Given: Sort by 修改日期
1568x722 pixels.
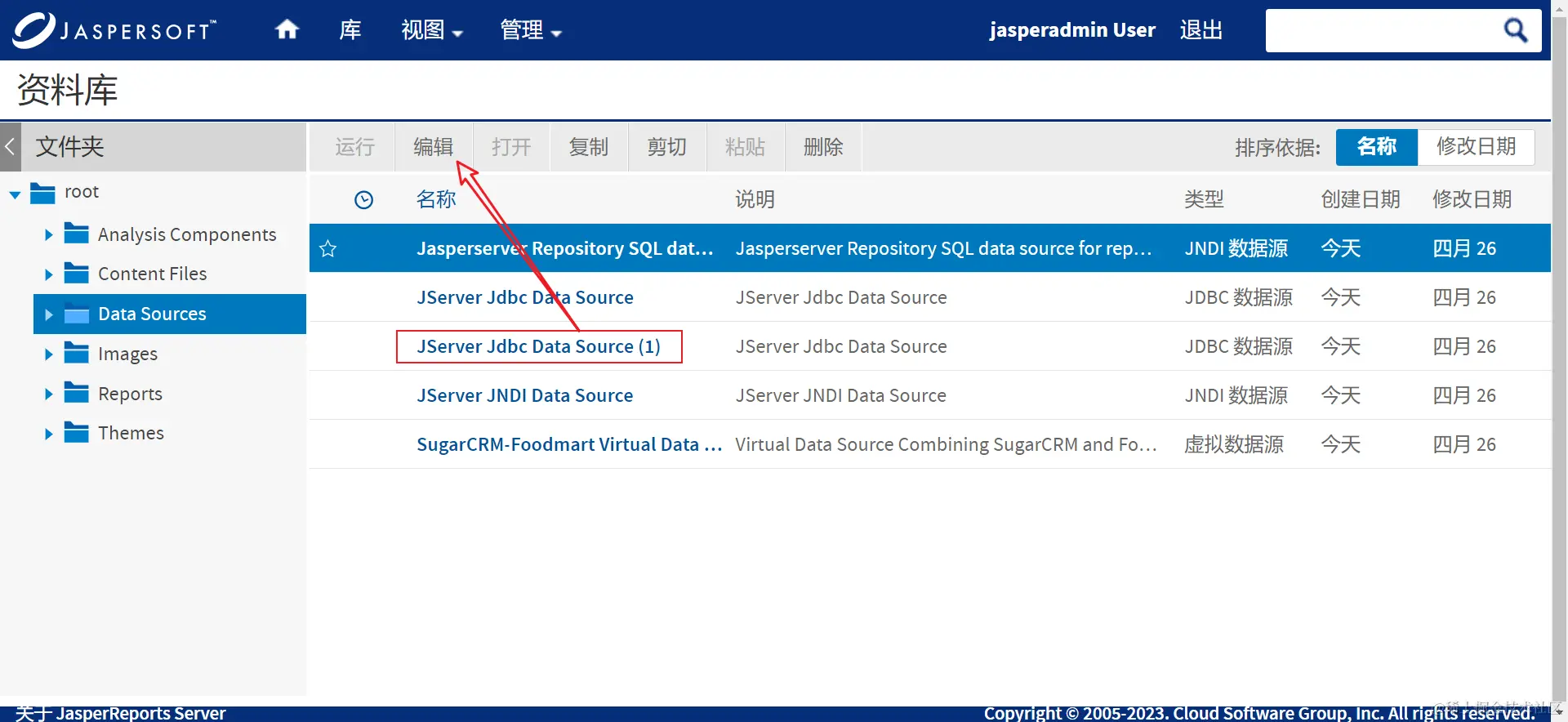Looking at the screenshot, I should (x=1476, y=147).
